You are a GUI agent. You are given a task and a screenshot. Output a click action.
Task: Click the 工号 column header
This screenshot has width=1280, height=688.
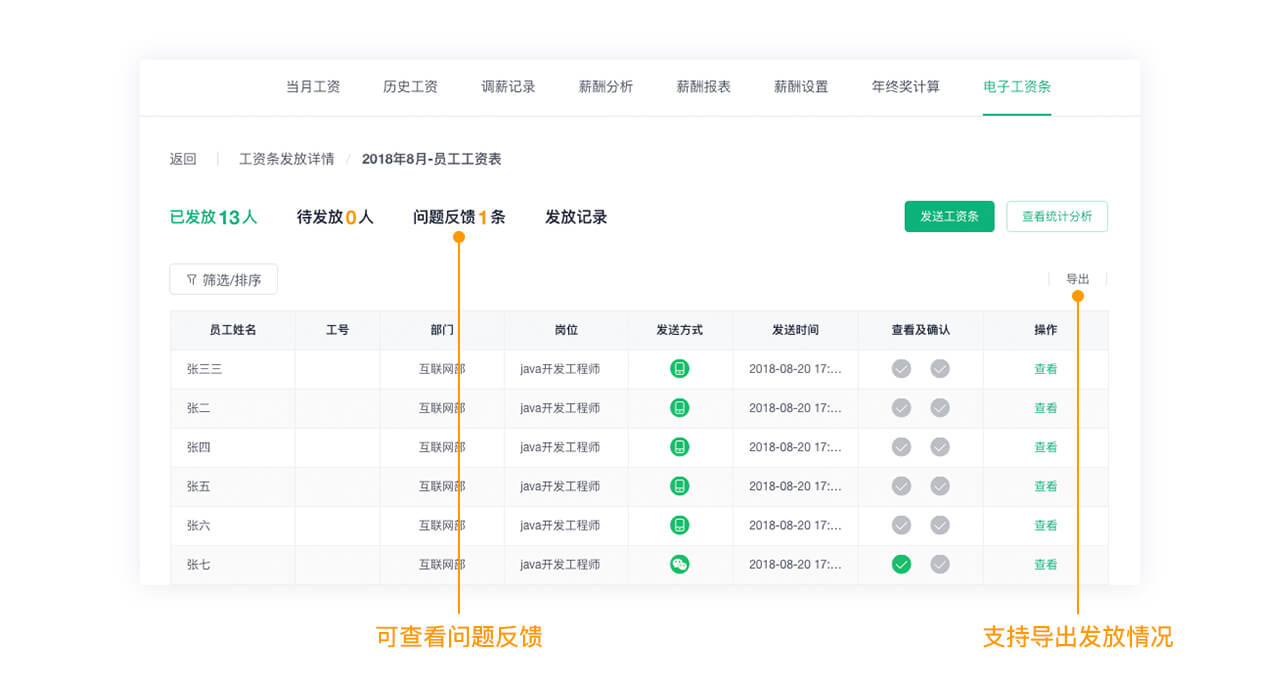tap(338, 330)
